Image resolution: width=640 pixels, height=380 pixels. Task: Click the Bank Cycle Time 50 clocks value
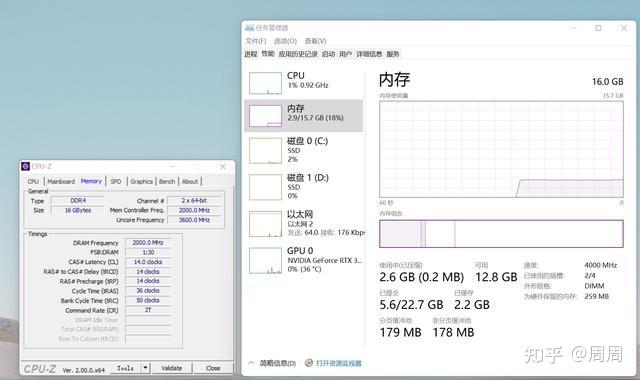click(148, 300)
